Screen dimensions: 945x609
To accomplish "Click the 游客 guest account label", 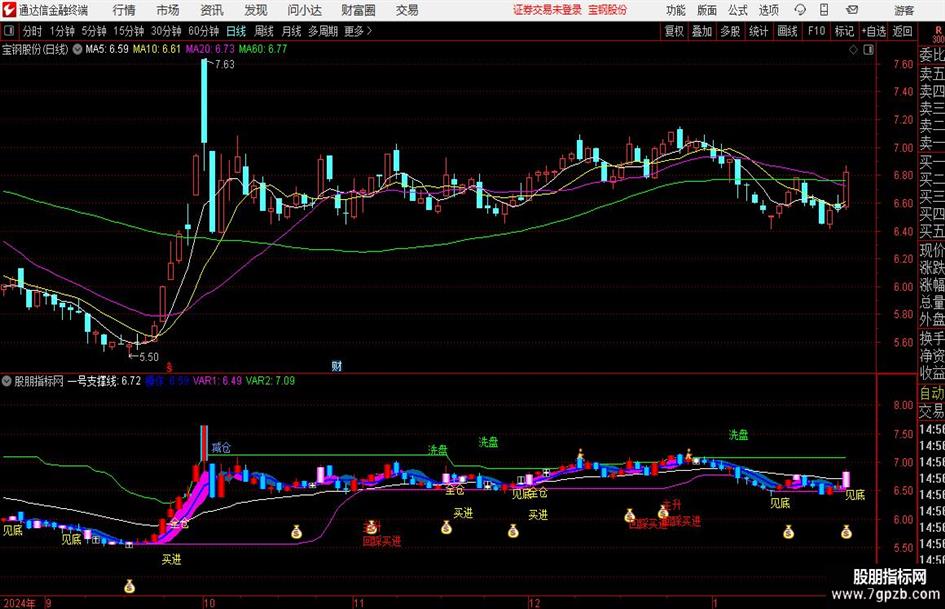I will coord(904,10).
